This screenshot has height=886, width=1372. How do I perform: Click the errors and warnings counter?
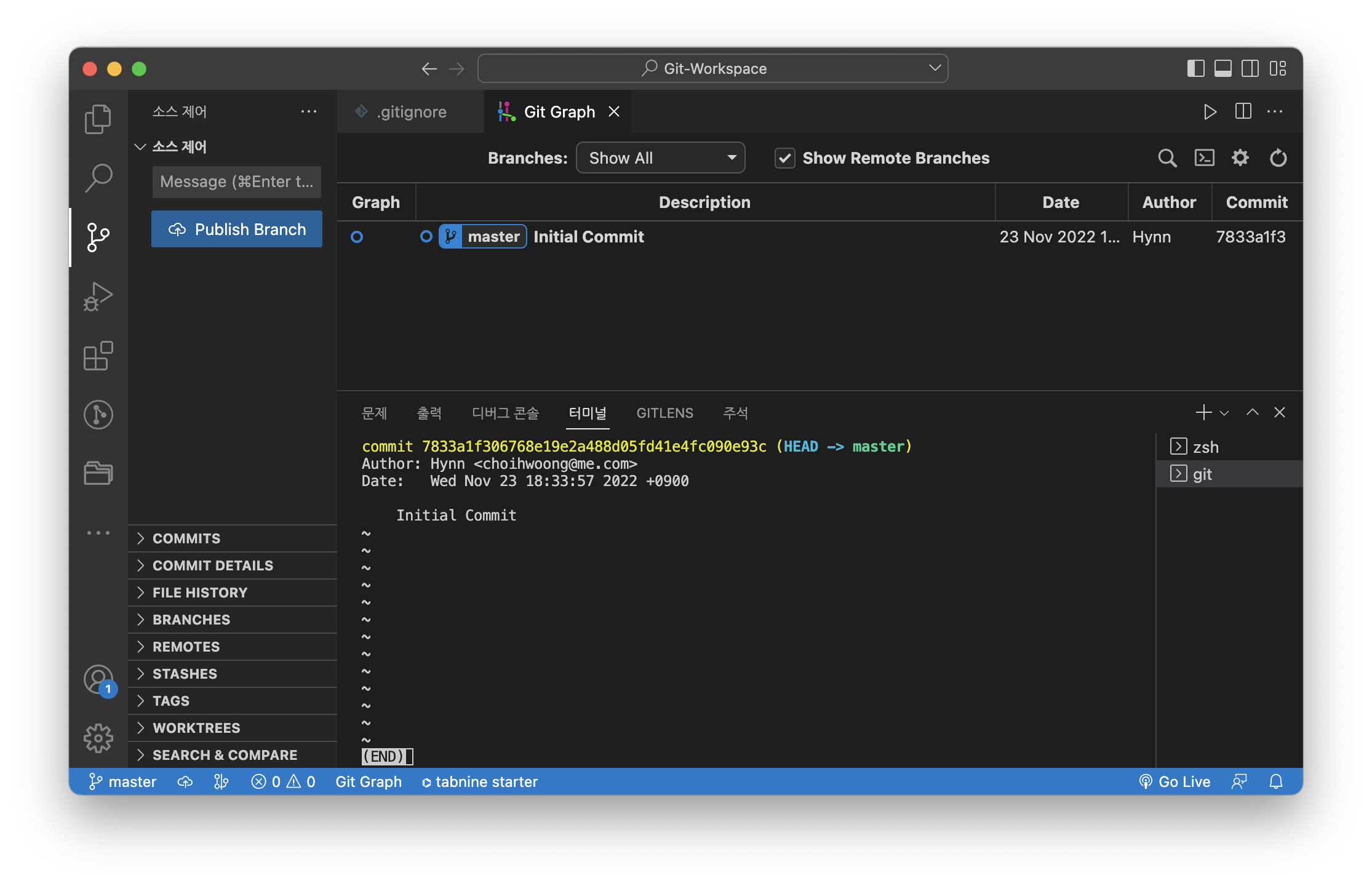click(283, 781)
